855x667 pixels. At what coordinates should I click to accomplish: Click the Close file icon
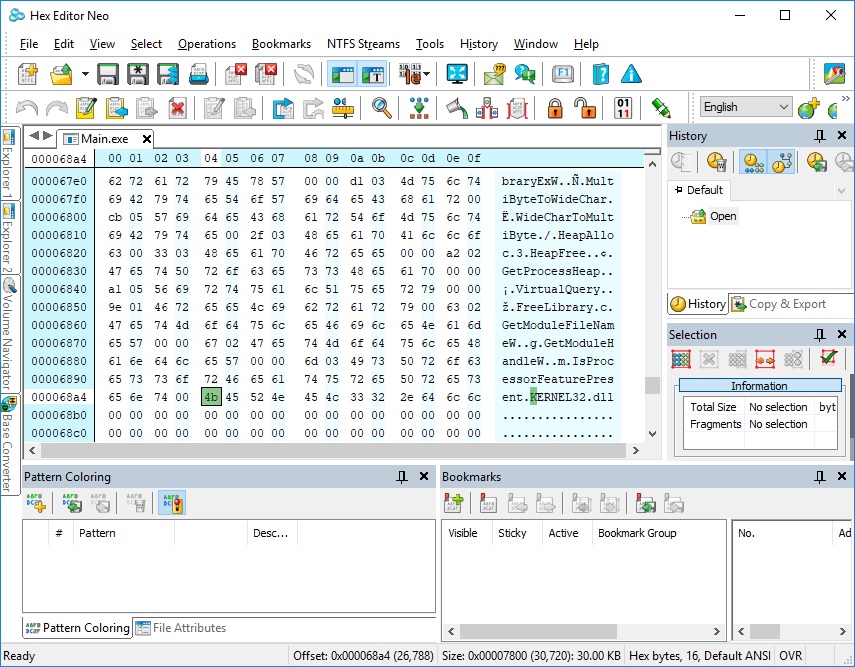pos(236,74)
